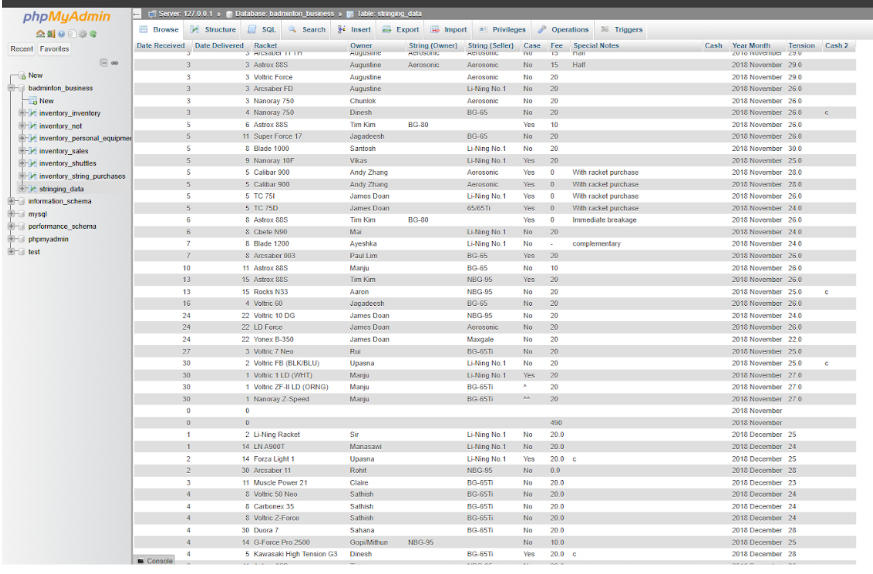This screenshot has width=873, height=574.
Task: Click the 'Maxgale' string cell
Action: click(x=480, y=339)
